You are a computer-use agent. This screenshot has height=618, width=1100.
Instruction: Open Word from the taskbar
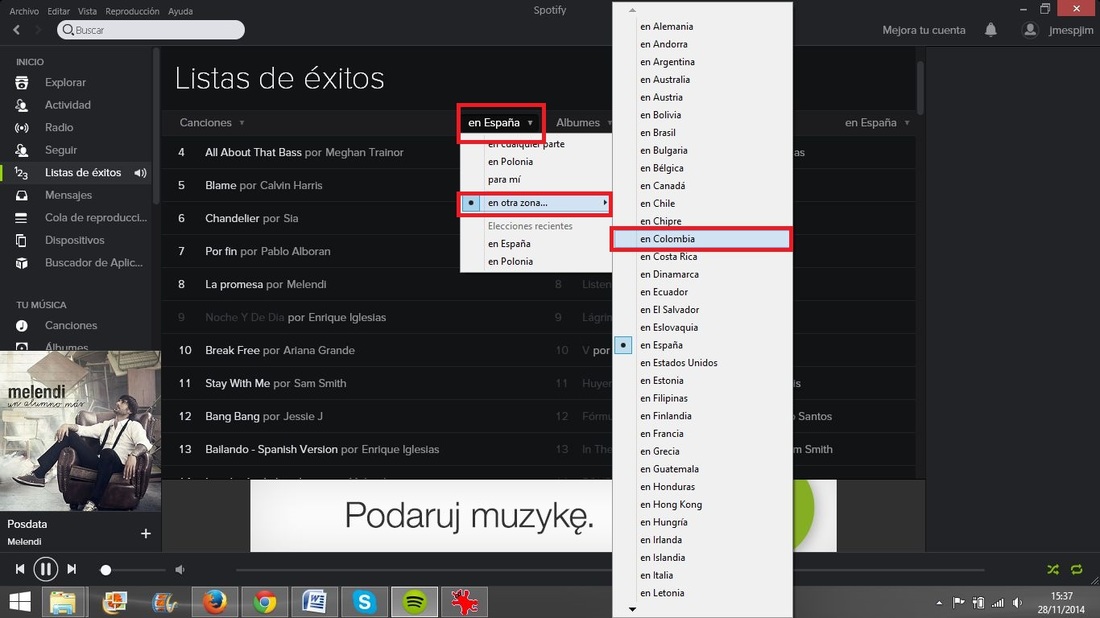coord(314,602)
